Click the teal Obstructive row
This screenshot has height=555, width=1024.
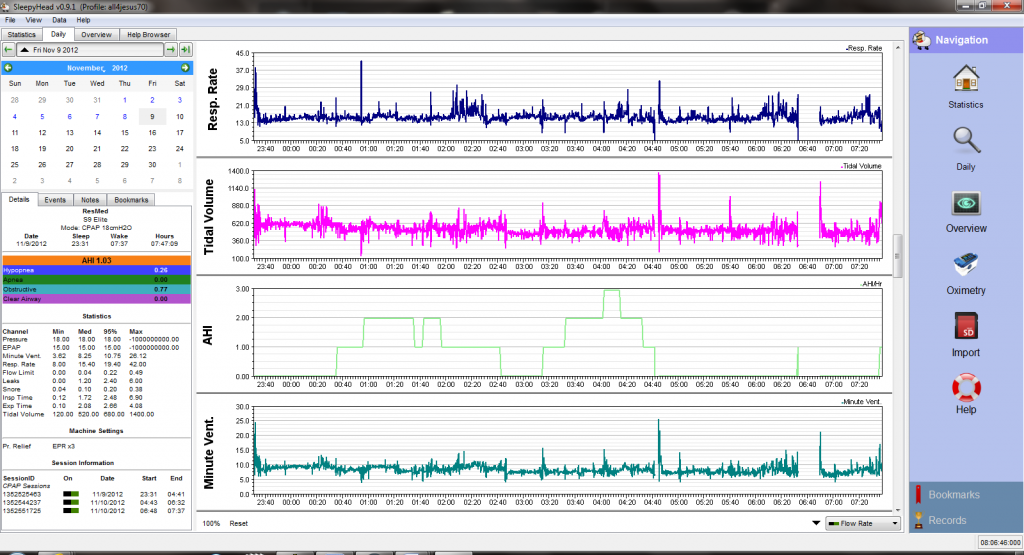pyautogui.click(x=97, y=289)
